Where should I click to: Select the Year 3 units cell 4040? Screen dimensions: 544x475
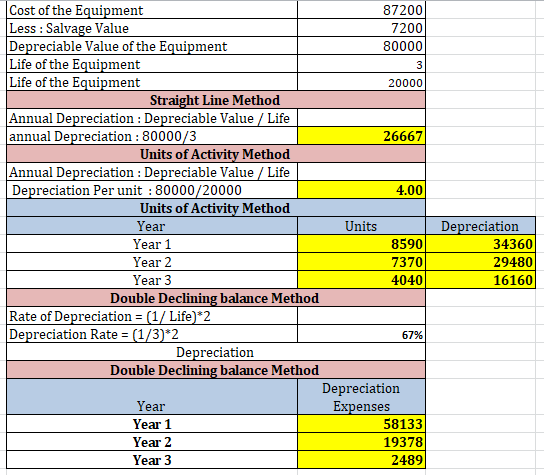(361, 280)
